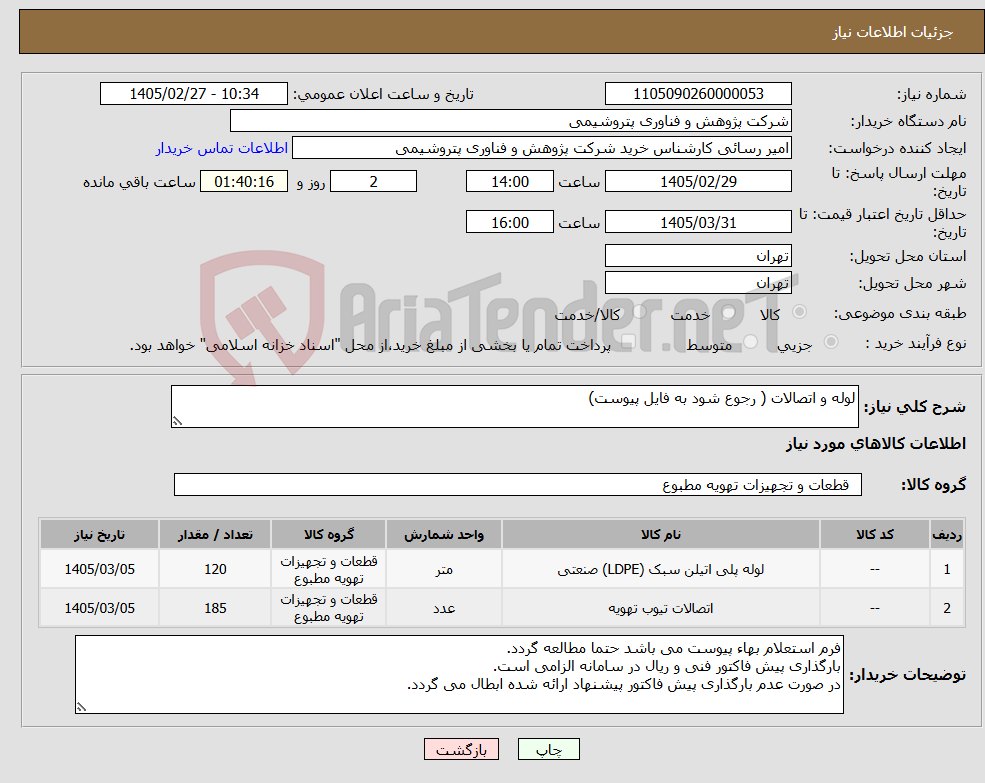Select the LDPE polyethylene pipe item name
The image size is (985, 783).
click(x=660, y=569)
